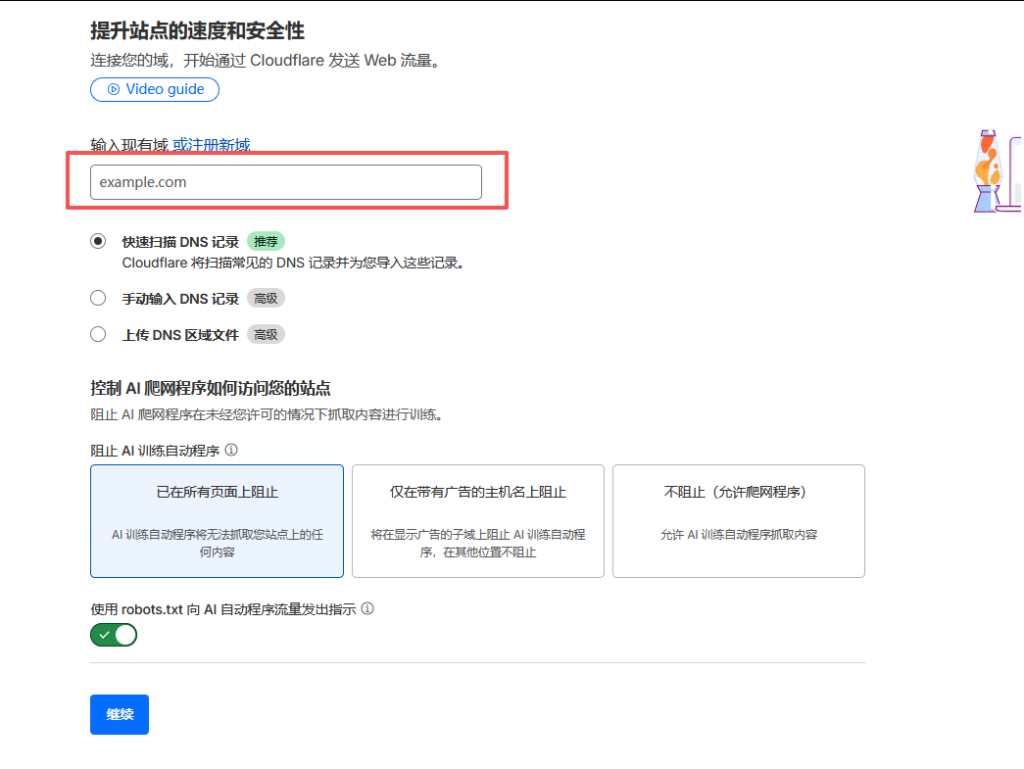Screen dimensions: 1024x769
Task: Click the lava lamp illustration on the right
Action: (x=988, y=172)
